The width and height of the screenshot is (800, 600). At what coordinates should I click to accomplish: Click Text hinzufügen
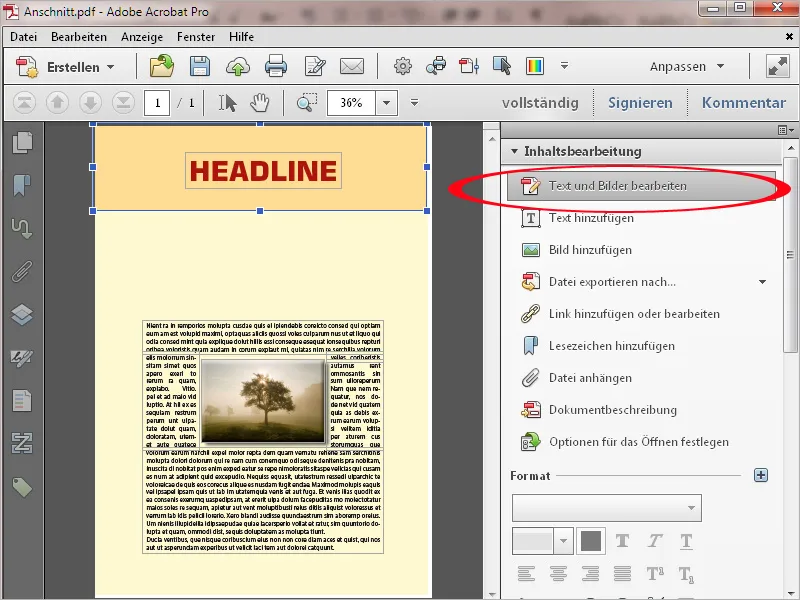click(591, 218)
